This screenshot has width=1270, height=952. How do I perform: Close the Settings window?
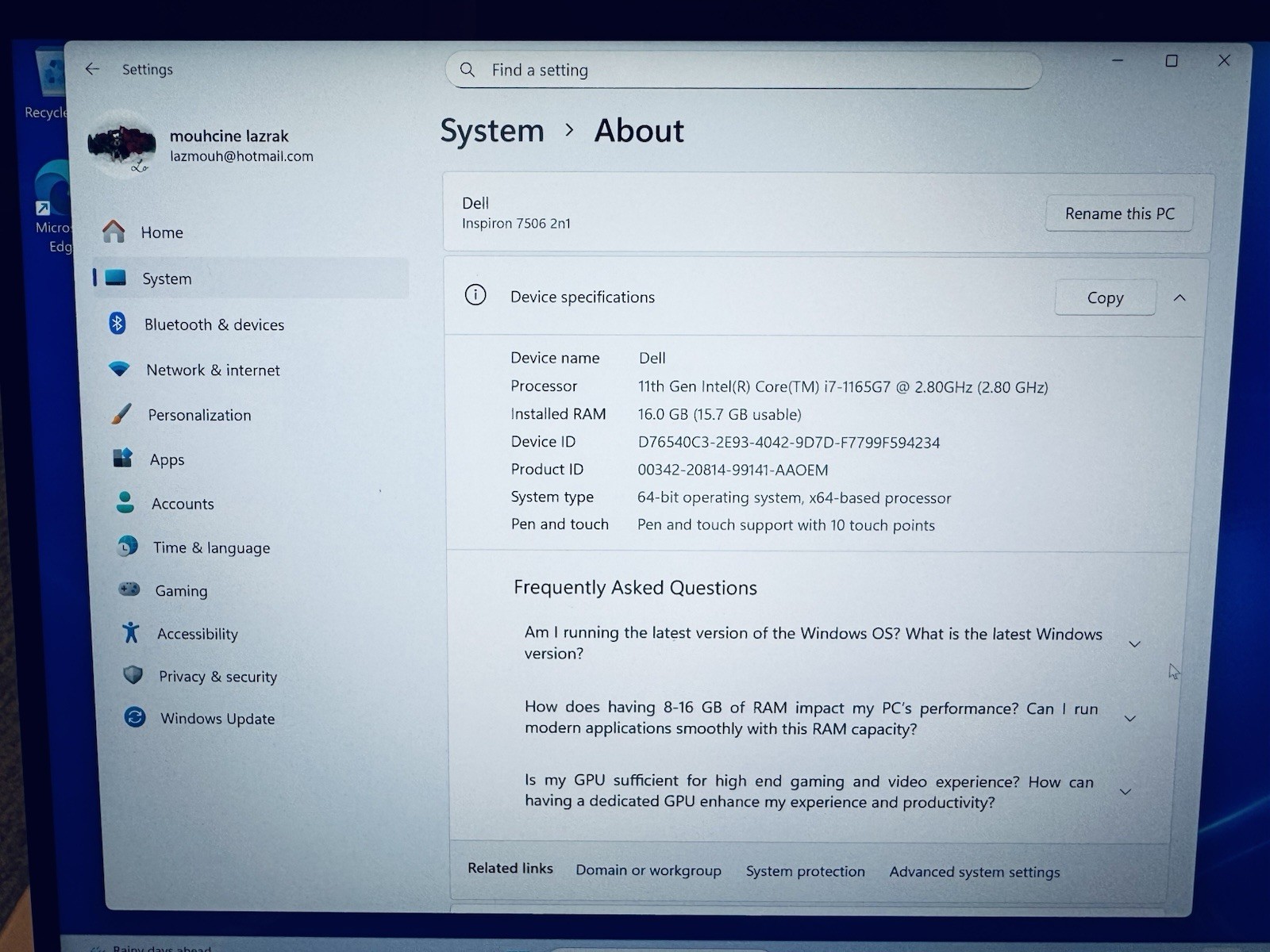[1224, 60]
